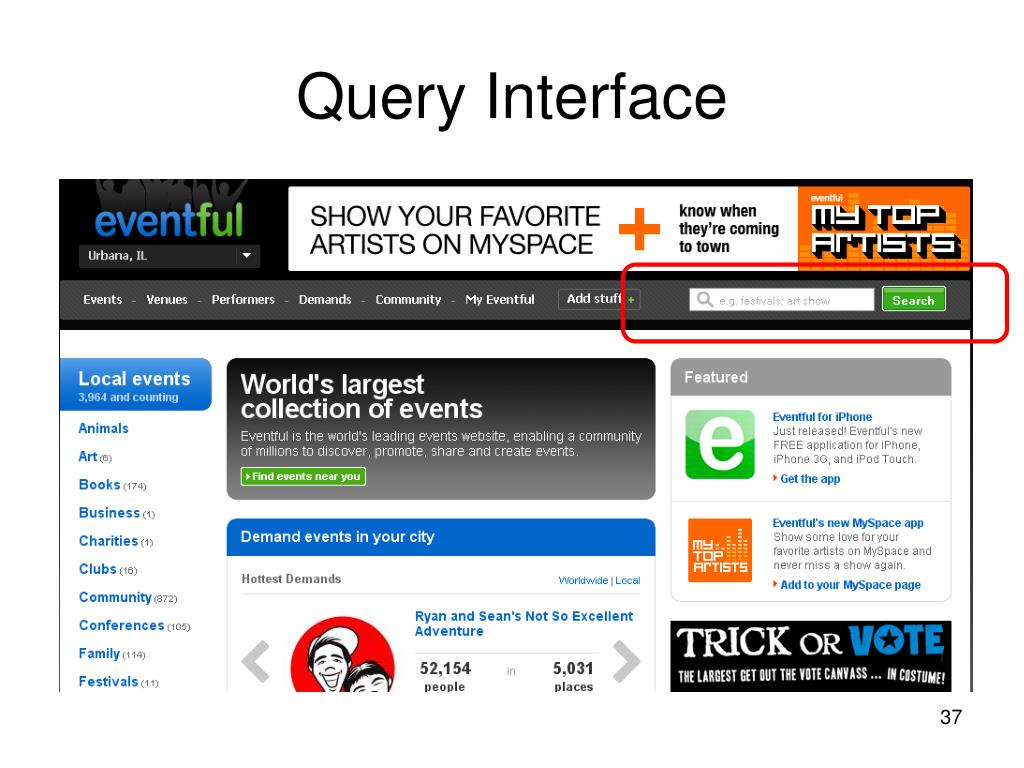Click Get the app link

click(x=810, y=479)
